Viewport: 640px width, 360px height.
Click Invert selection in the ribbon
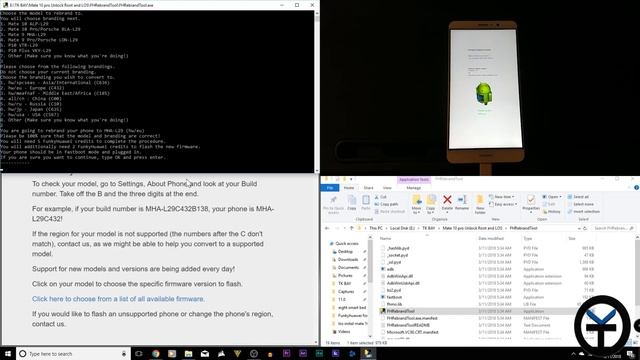[584, 211]
